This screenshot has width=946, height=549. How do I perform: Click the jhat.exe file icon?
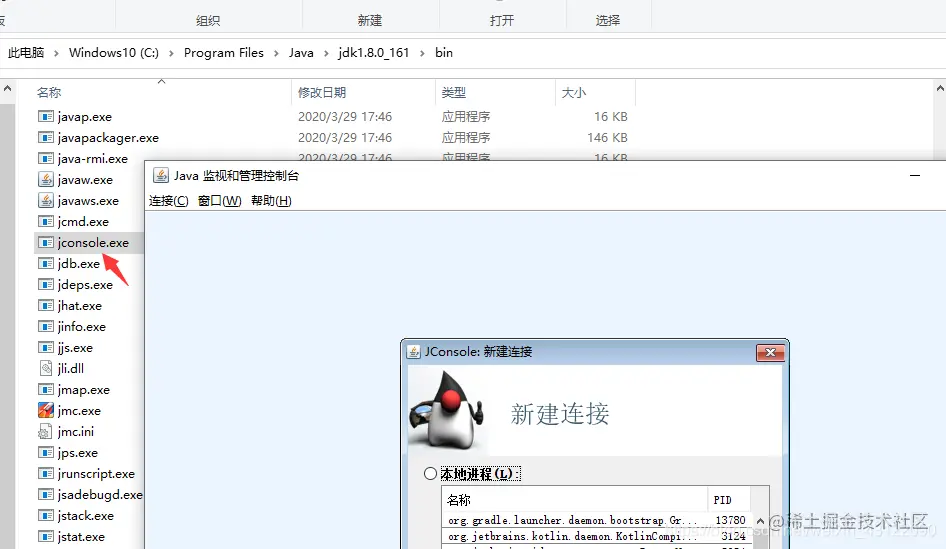point(45,305)
